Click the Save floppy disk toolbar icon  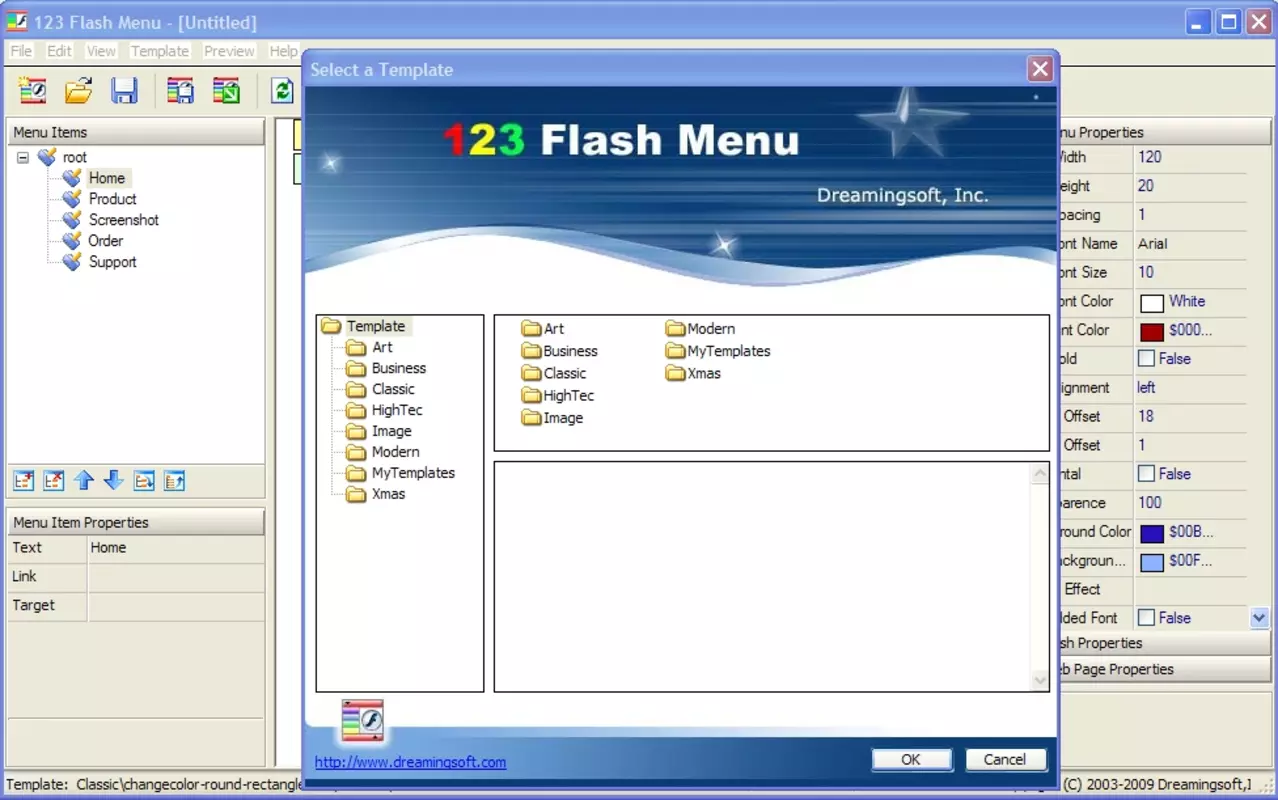click(124, 91)
